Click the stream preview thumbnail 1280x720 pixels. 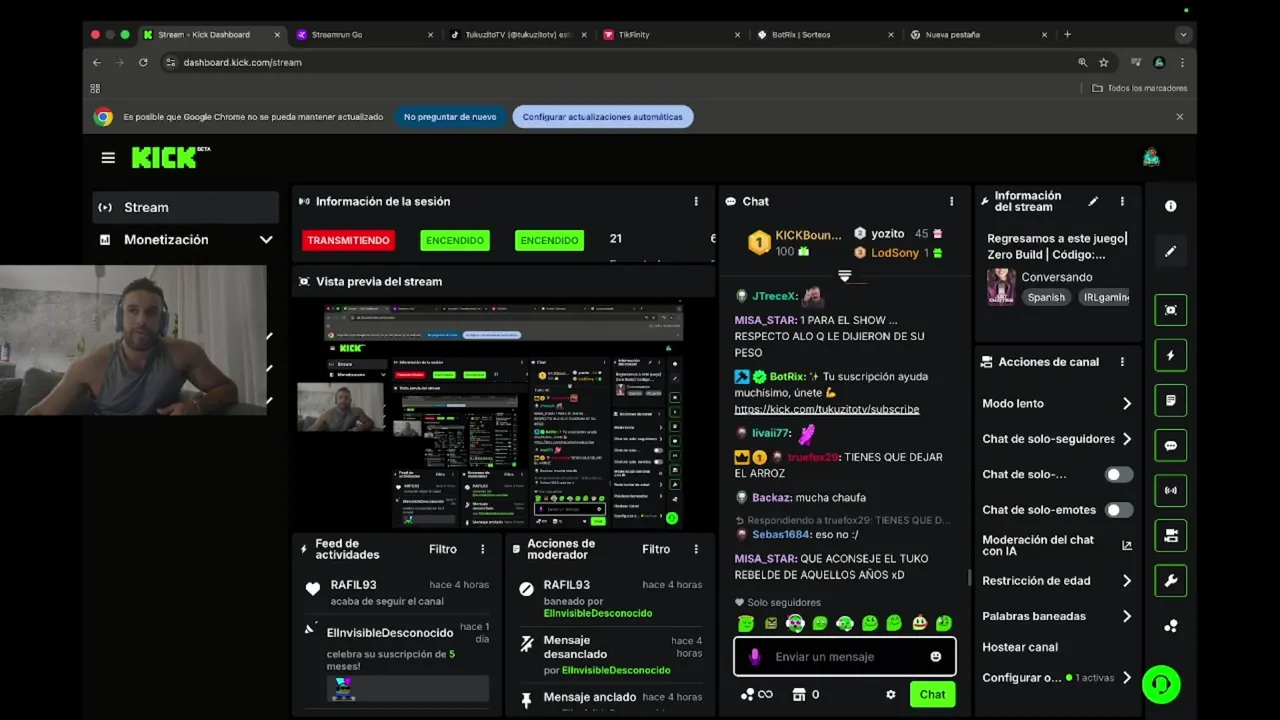click(x=504, y=415)
